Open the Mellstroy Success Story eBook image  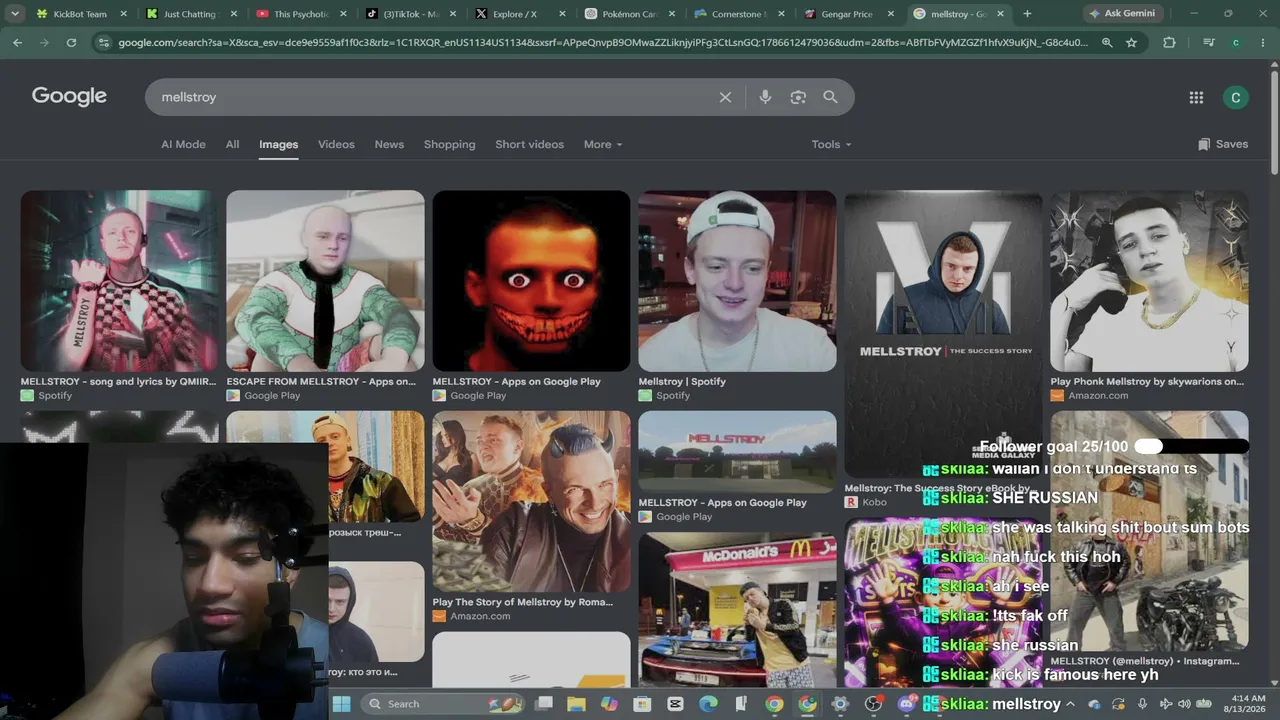click(x=943, y=334)
